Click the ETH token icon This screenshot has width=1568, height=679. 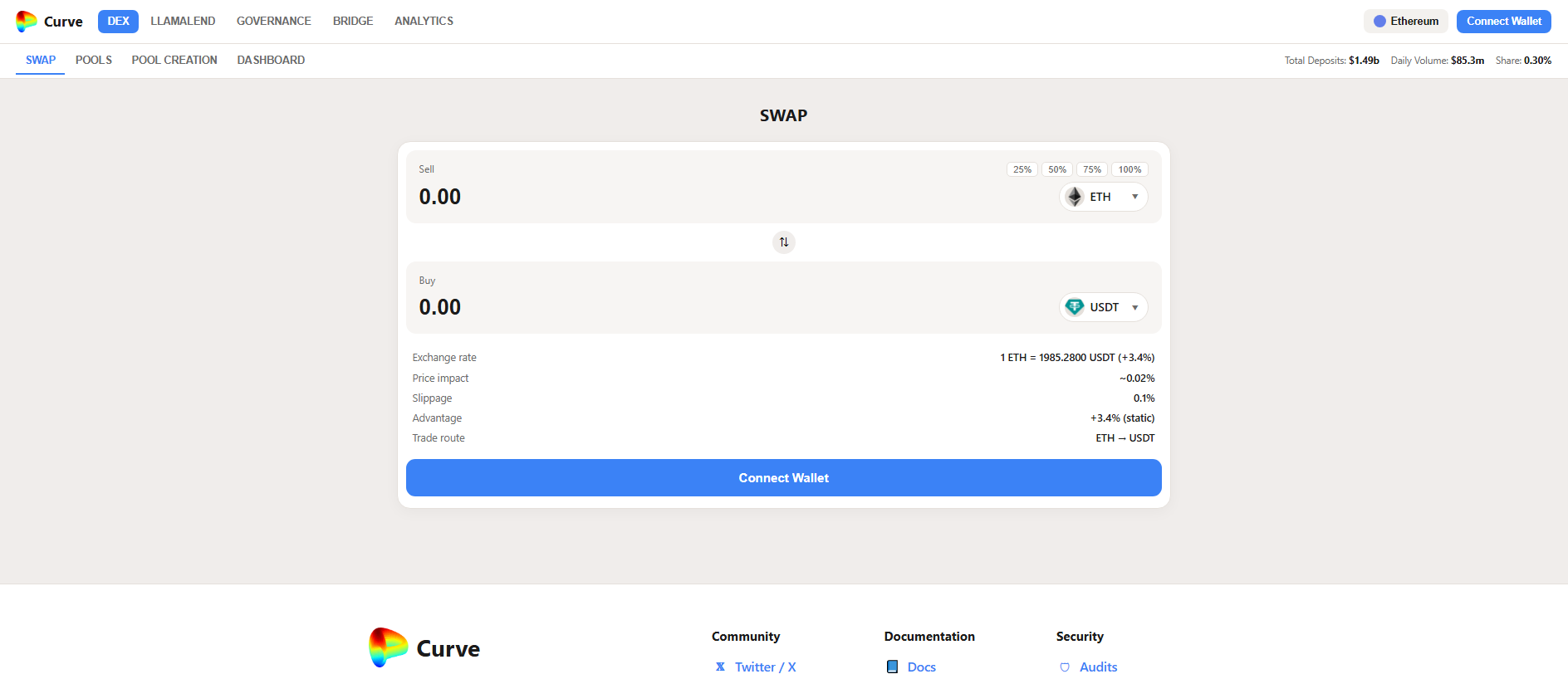tap(1075, 197)
